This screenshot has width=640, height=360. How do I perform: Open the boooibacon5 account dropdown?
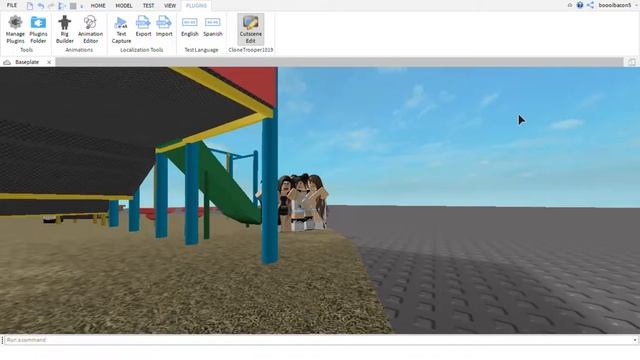coord(618,5)
